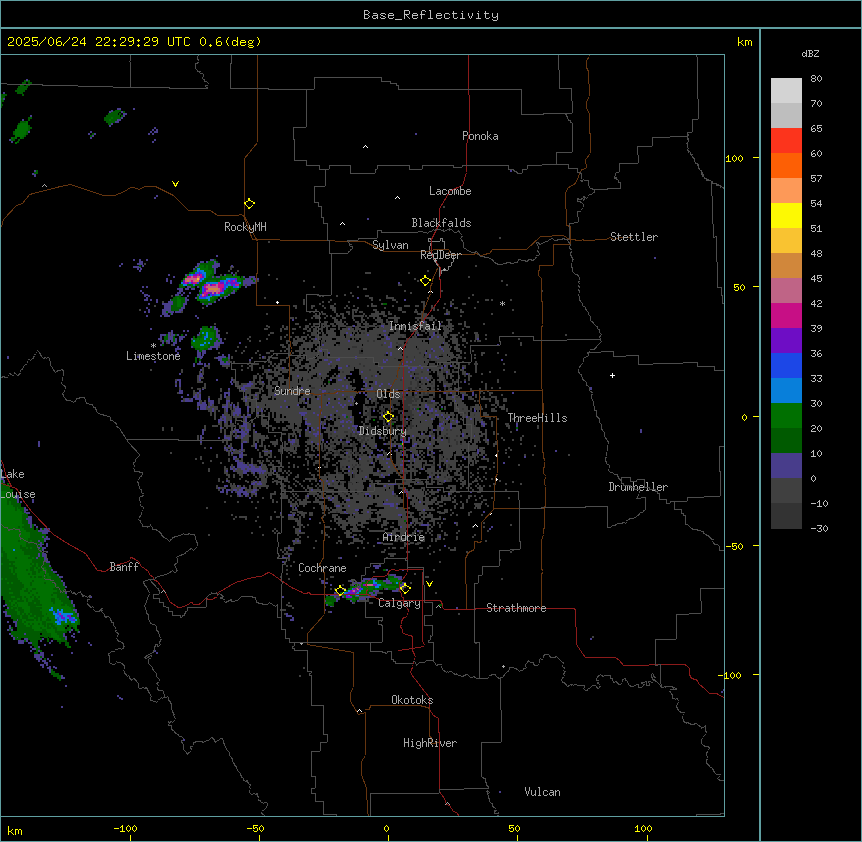Pick the orange 57-60 dBZ legend swatch

pyautogui.click(x=786, y=165)
